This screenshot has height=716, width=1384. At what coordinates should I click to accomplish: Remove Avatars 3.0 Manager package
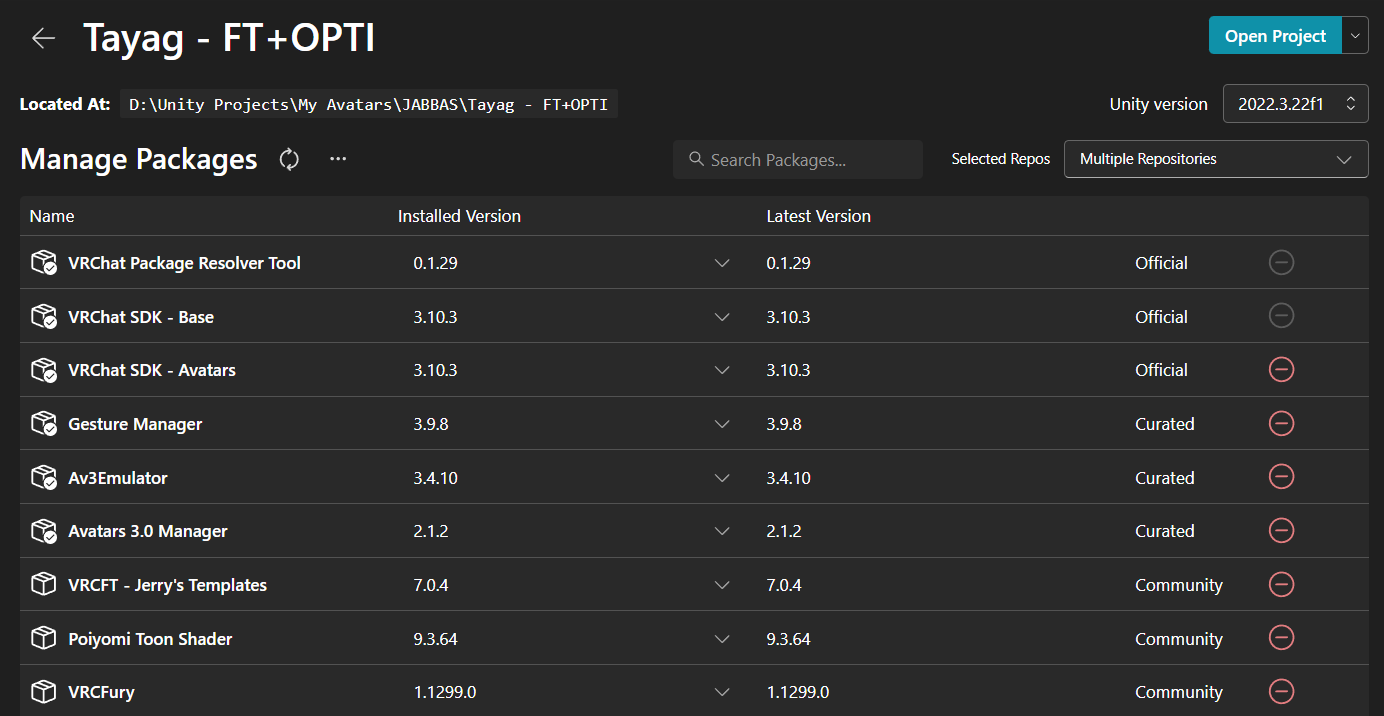tap(1281, 531)
